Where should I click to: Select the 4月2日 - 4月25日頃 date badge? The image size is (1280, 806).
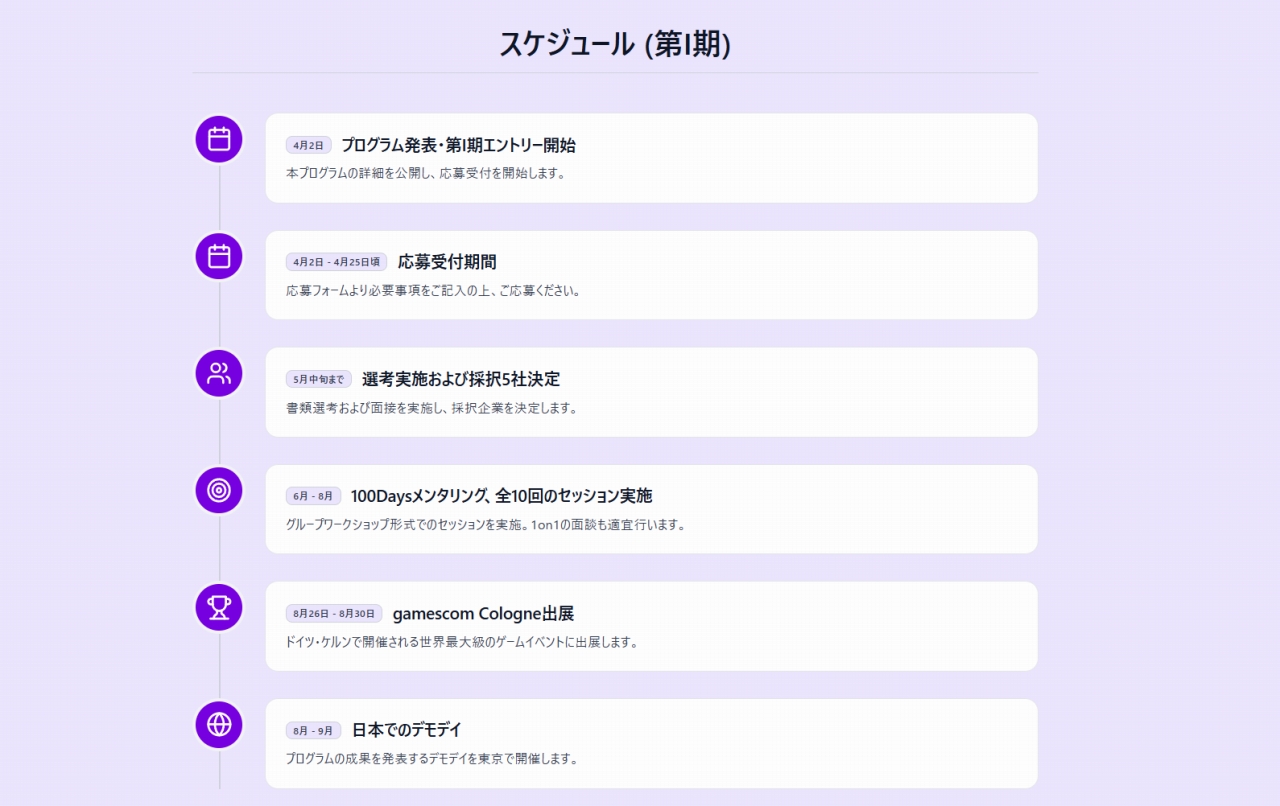pyautogui.click(x=336, y=262)
